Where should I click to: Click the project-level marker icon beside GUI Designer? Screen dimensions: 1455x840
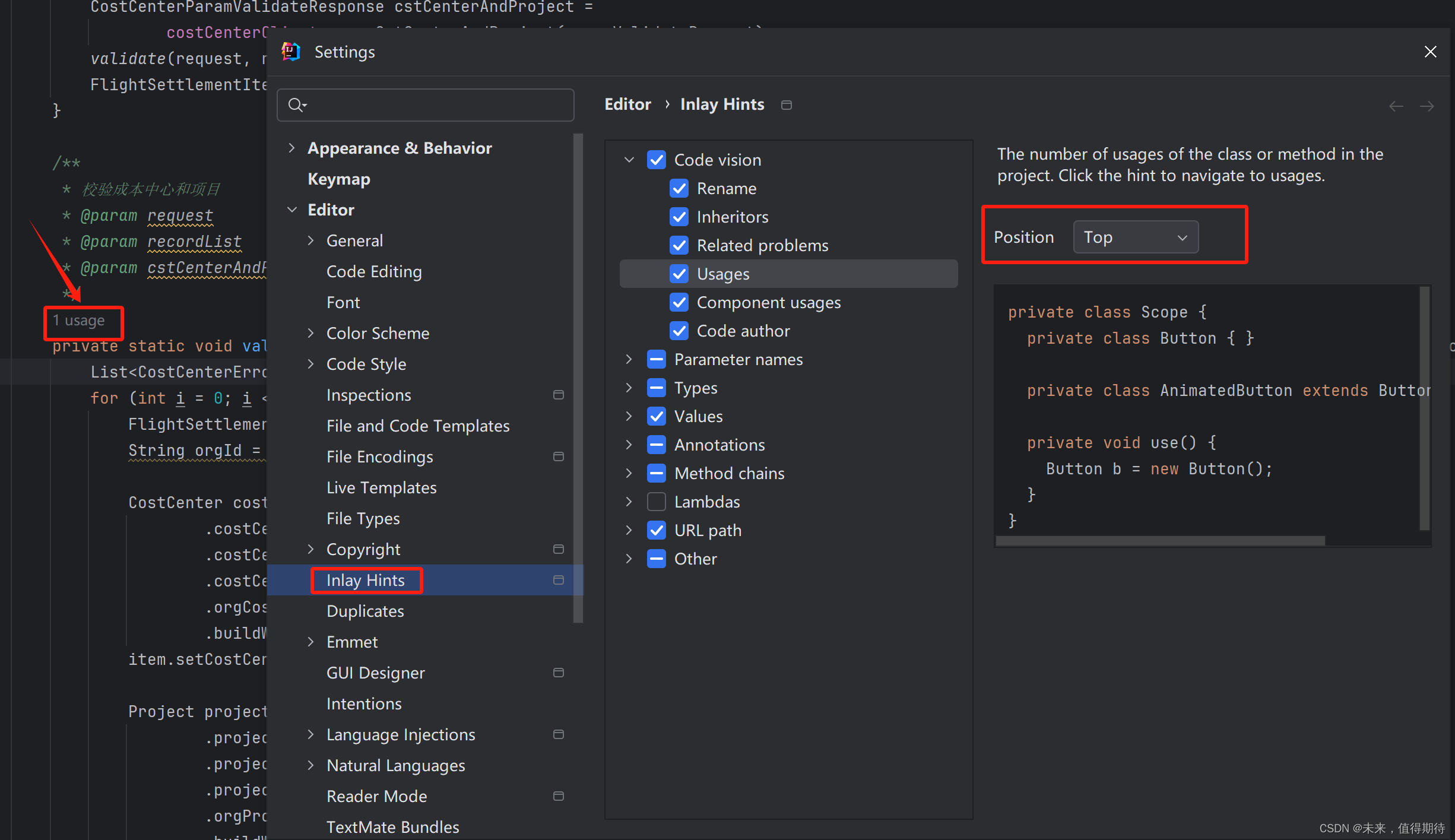(558, 673)
